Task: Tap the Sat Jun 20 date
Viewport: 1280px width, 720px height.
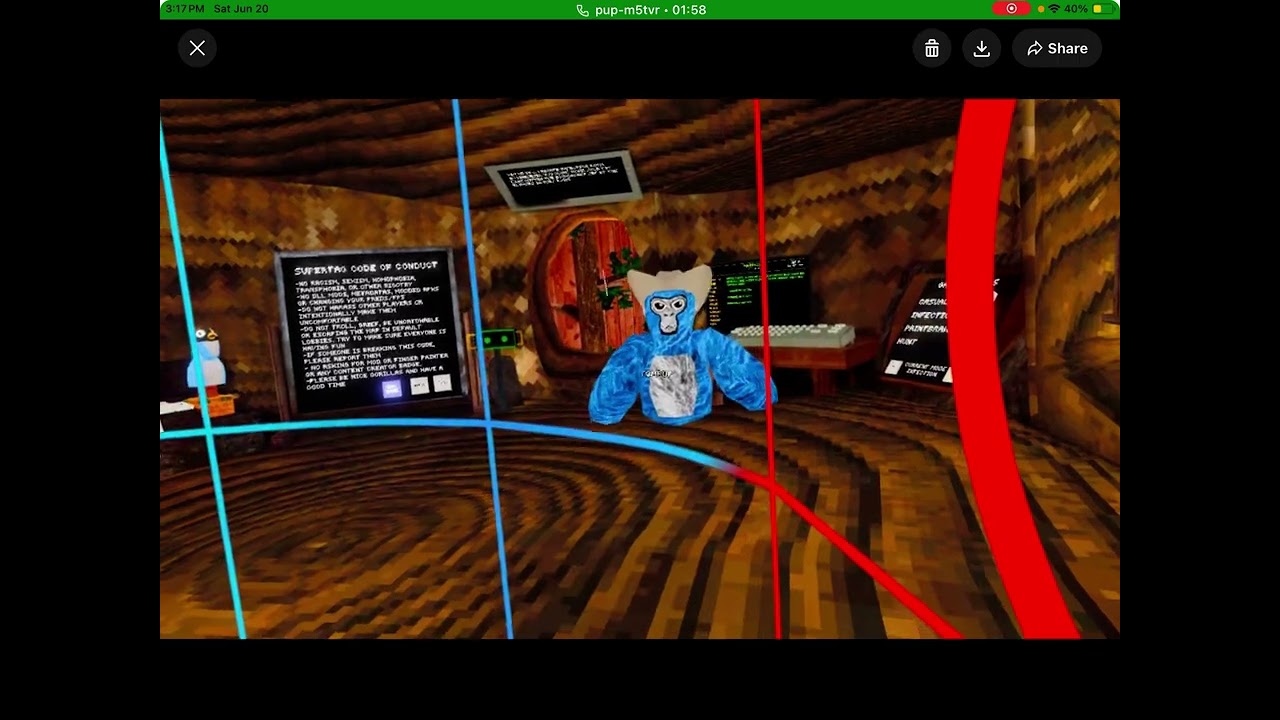Action: [241, 9]
